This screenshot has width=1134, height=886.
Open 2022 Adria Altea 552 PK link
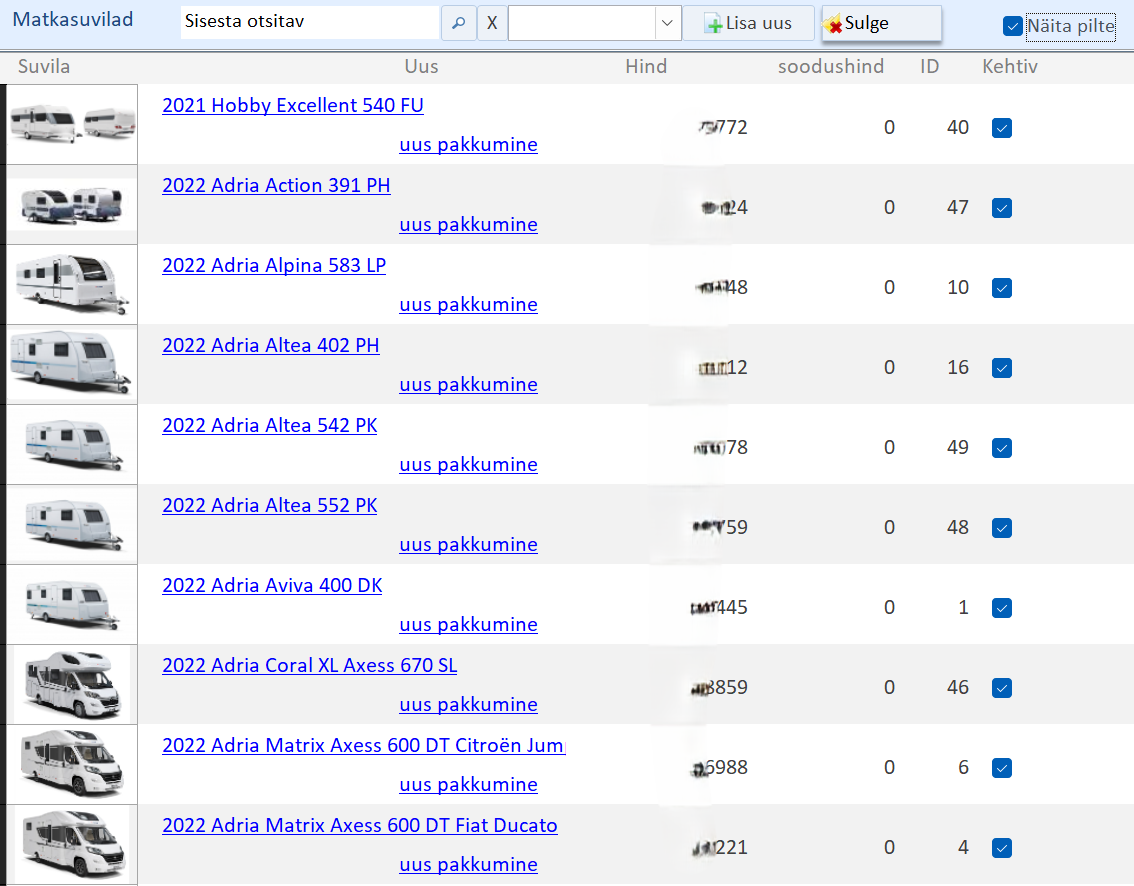(x=270, y=506)
